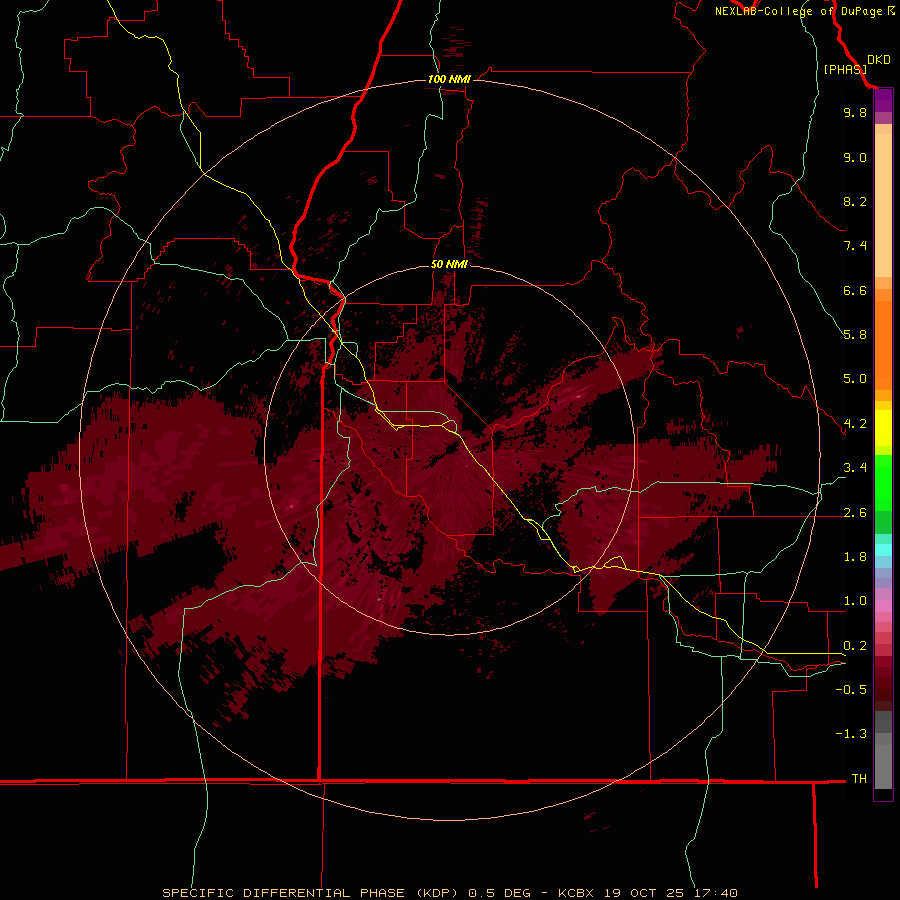Click the TH threshold label
This screenshot has width=900, height=900.
tap(859, 779)
